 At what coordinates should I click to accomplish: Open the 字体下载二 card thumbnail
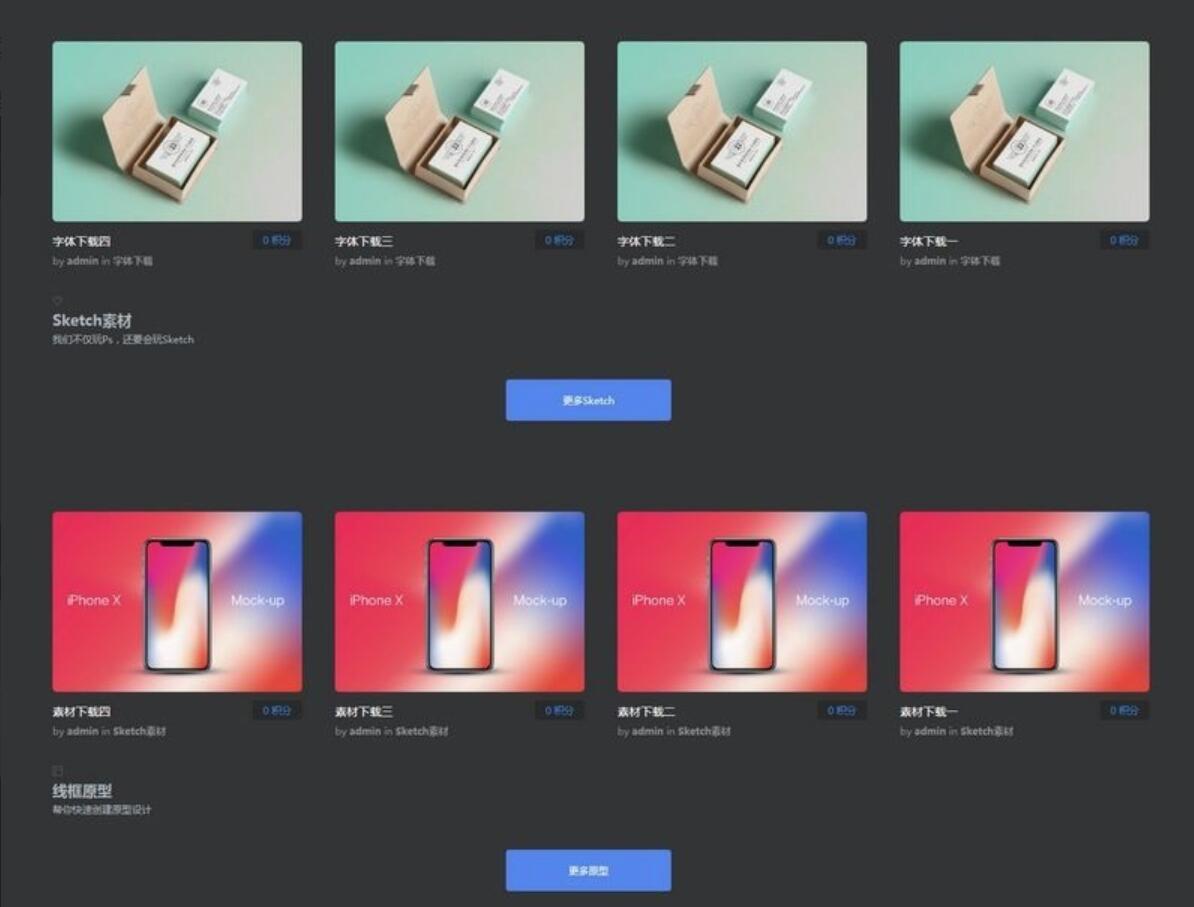coord(742,131)
